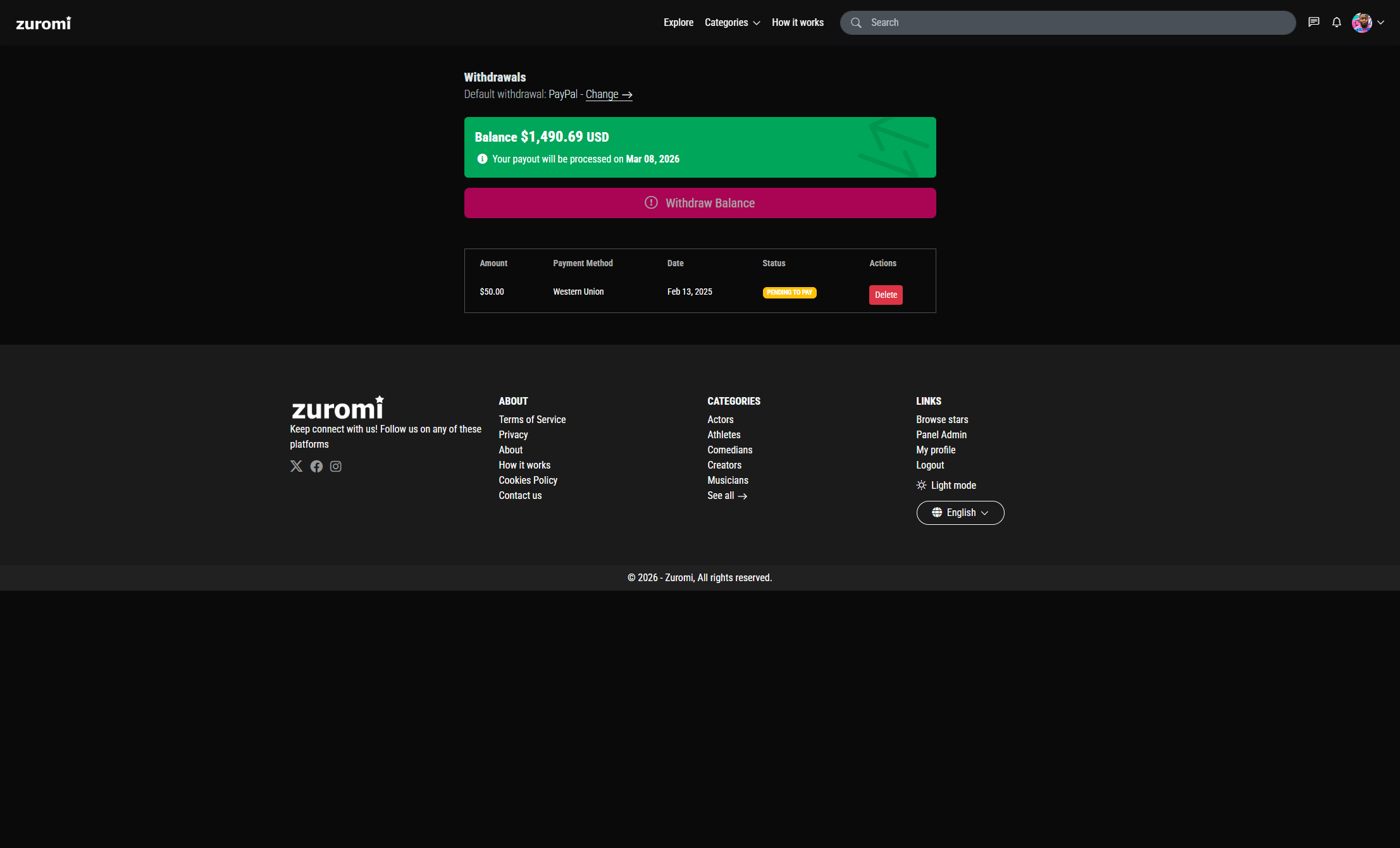1400x848 pixels.
Task: Delete the $50.00 Western Union withdrawal
Action: (x=885, y=295)
